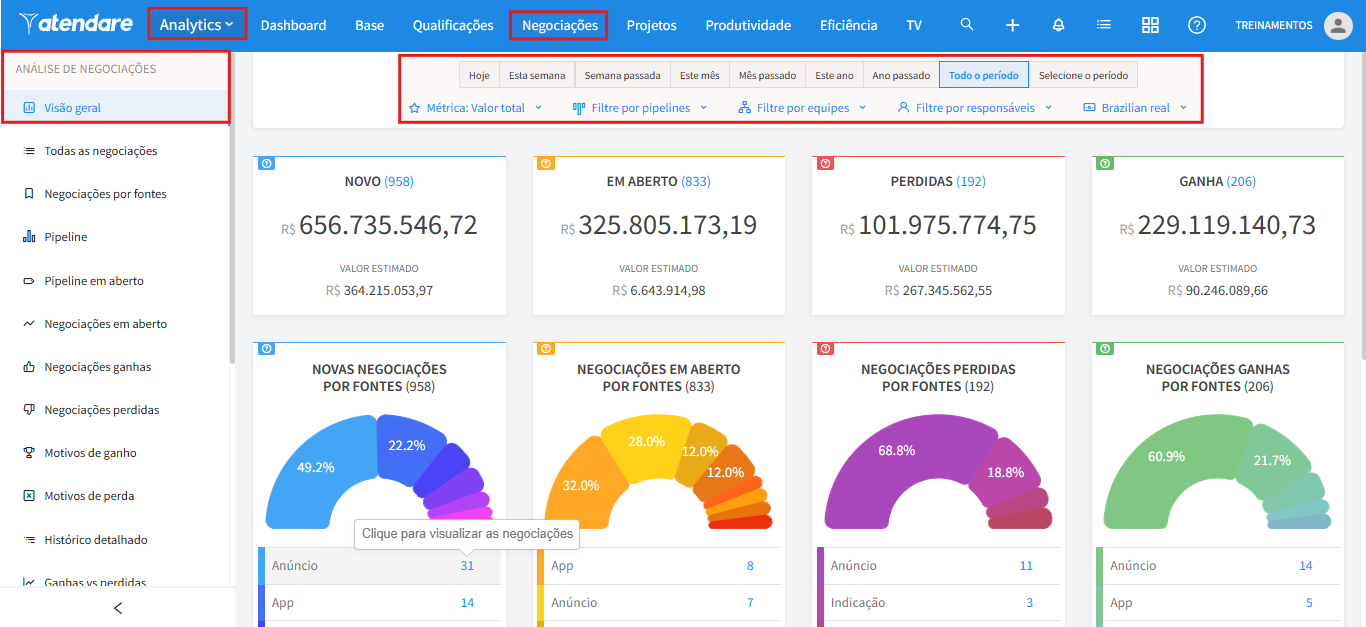Click 49.2% segment of new deals chart
Image resolution: width=1366 pixels, height=627 pixels.
pos(316,467)
